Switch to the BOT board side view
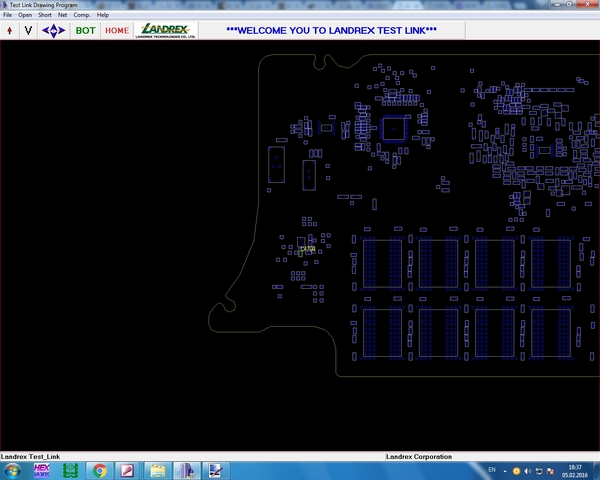 click(86, 31)
